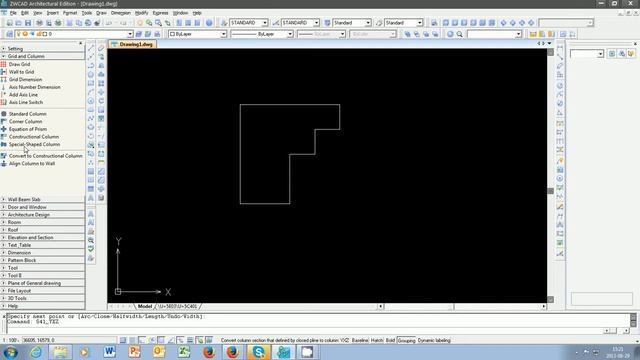This screenshot has height=360, width=640.
Task: Expand the Architecture Design section
Action: [x=42, y=215]
